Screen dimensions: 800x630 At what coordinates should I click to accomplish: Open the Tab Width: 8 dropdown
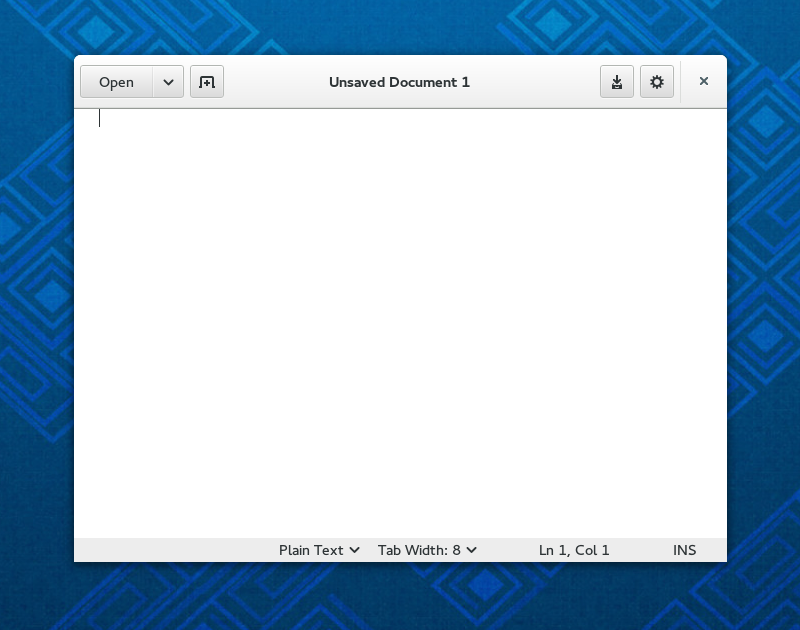point(427,550)
